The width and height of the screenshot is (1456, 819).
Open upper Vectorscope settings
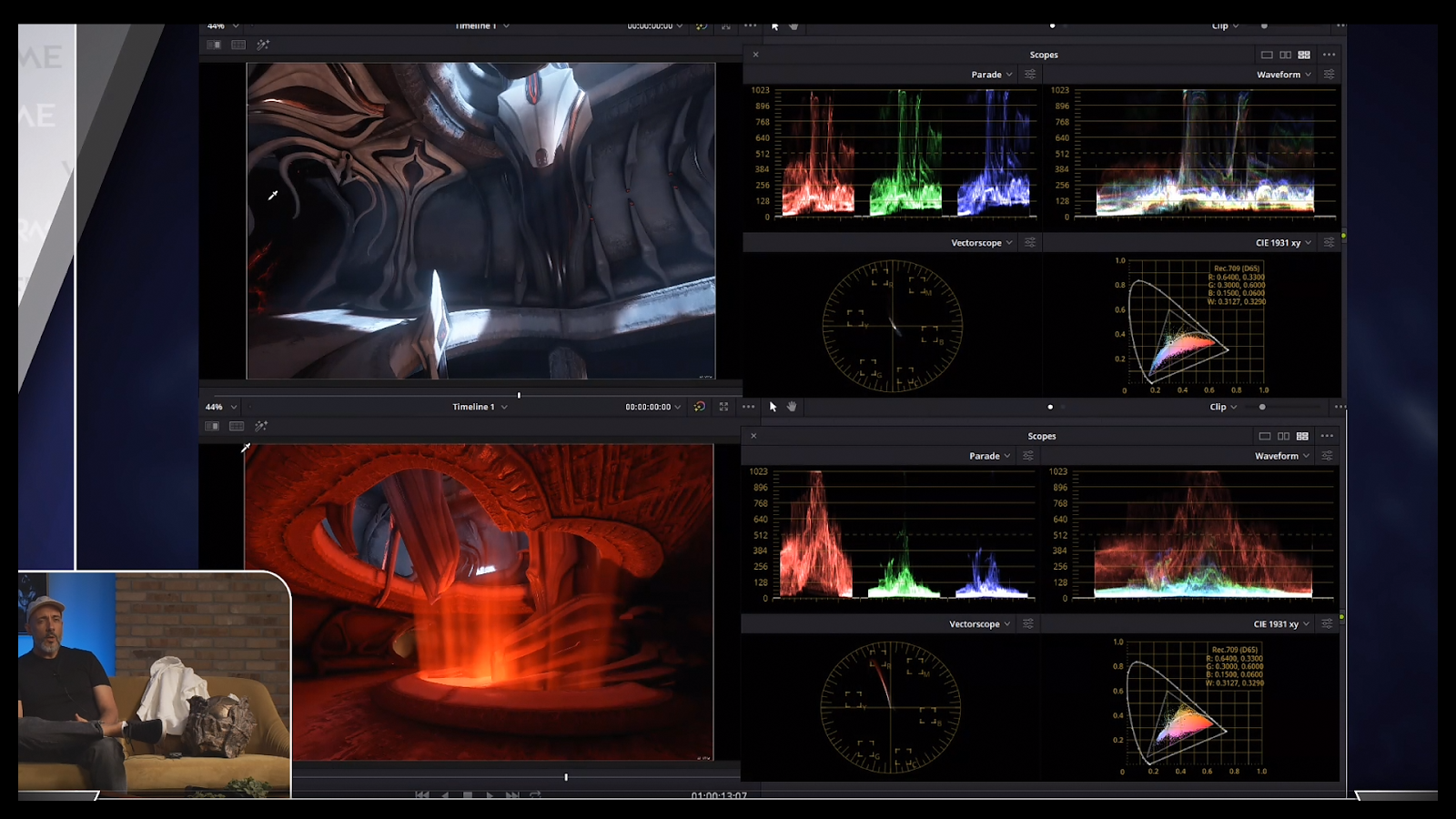(1030, 243)
